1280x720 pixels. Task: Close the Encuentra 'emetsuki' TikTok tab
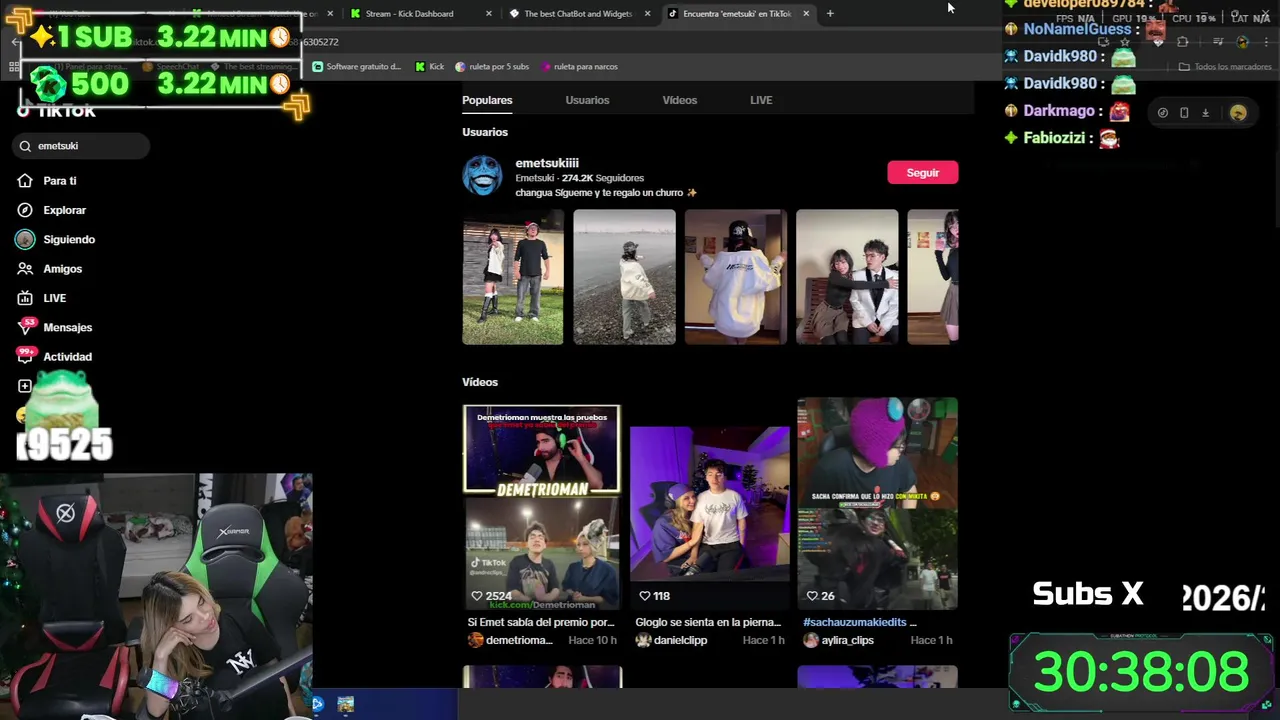806,14
